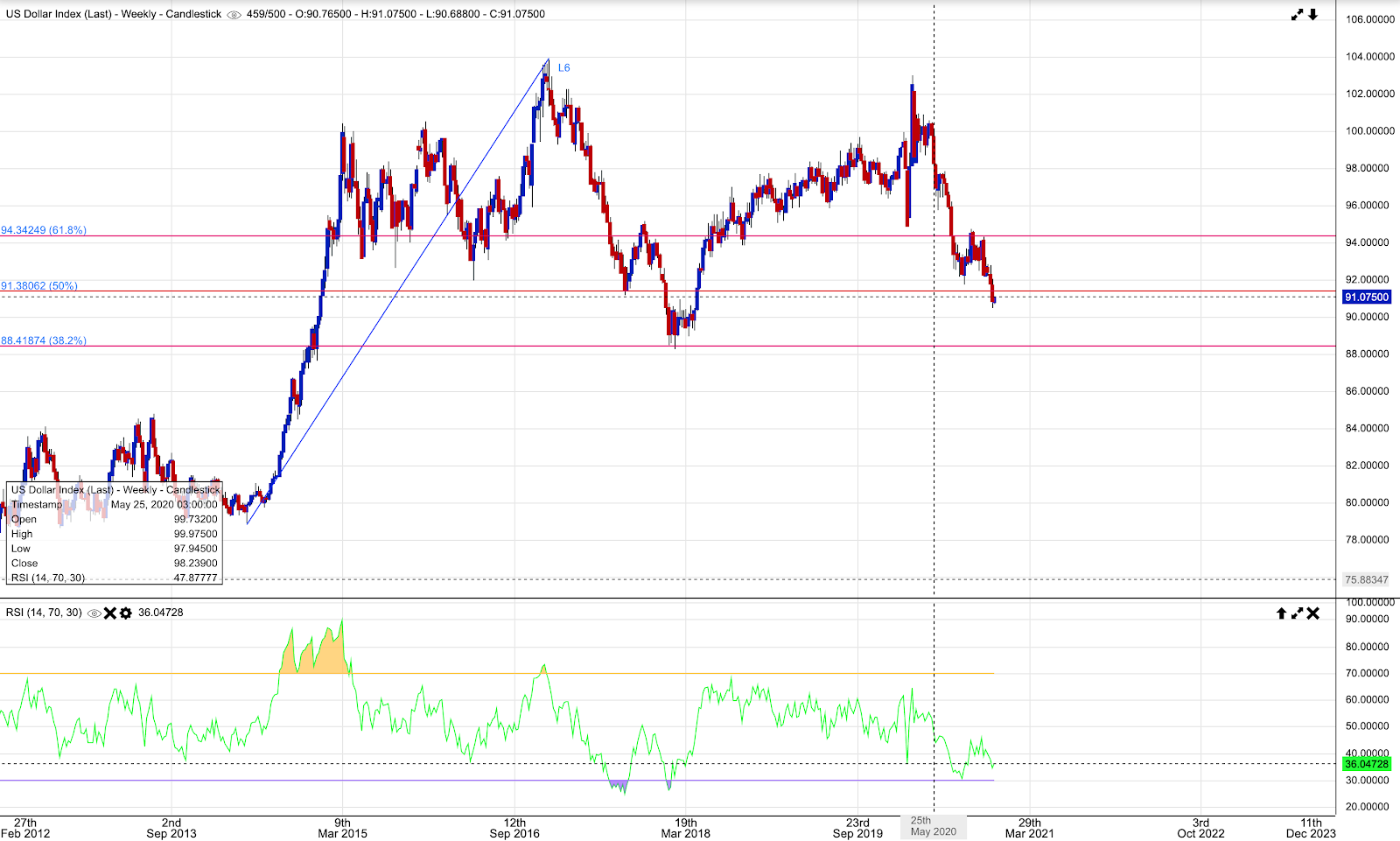Move the price pane down

click(1313, 15)
